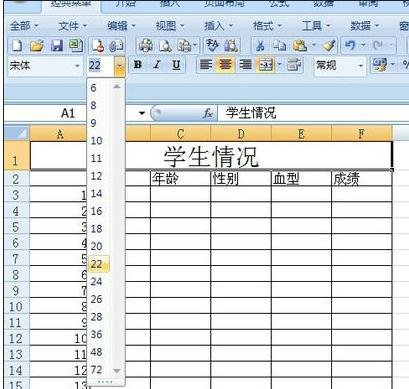Expand the 常规 number format dropdown
Screen dimensions: 409x389
pyautogui.click(x=360, y=66)
